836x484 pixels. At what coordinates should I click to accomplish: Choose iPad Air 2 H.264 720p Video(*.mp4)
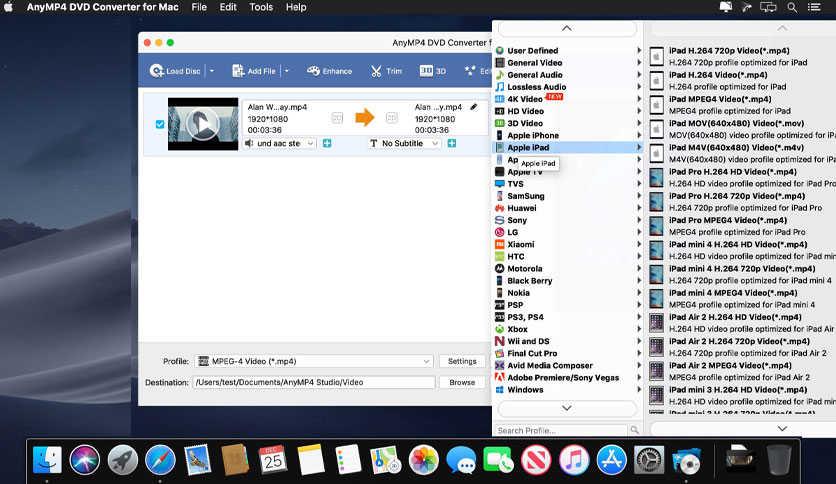(x=742, y=347)
